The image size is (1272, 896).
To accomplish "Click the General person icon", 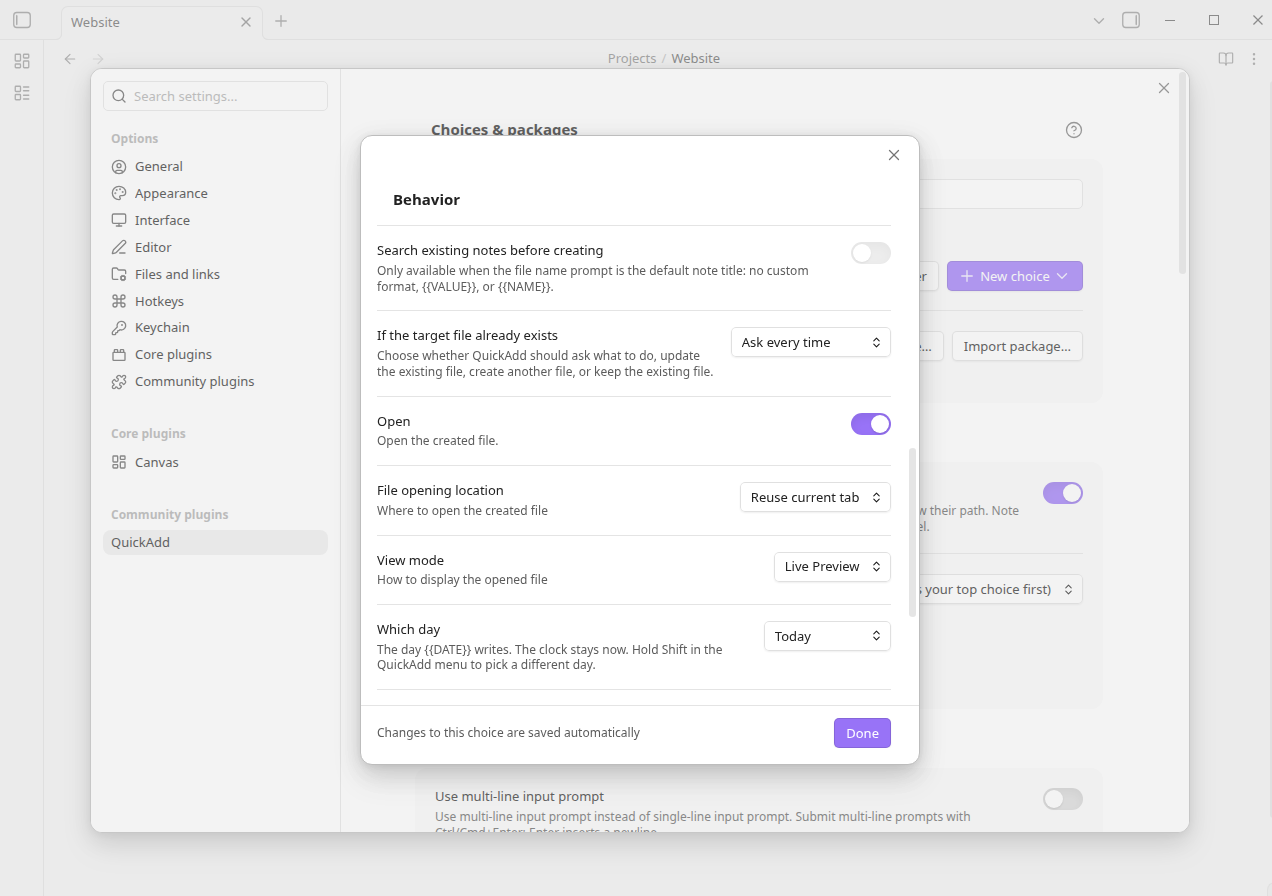I will coord(119,166).
